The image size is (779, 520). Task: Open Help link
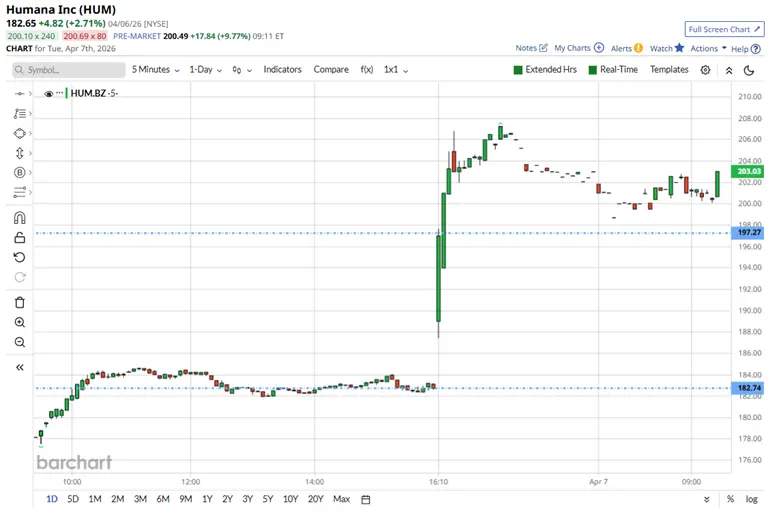click(x=746, y=49)
